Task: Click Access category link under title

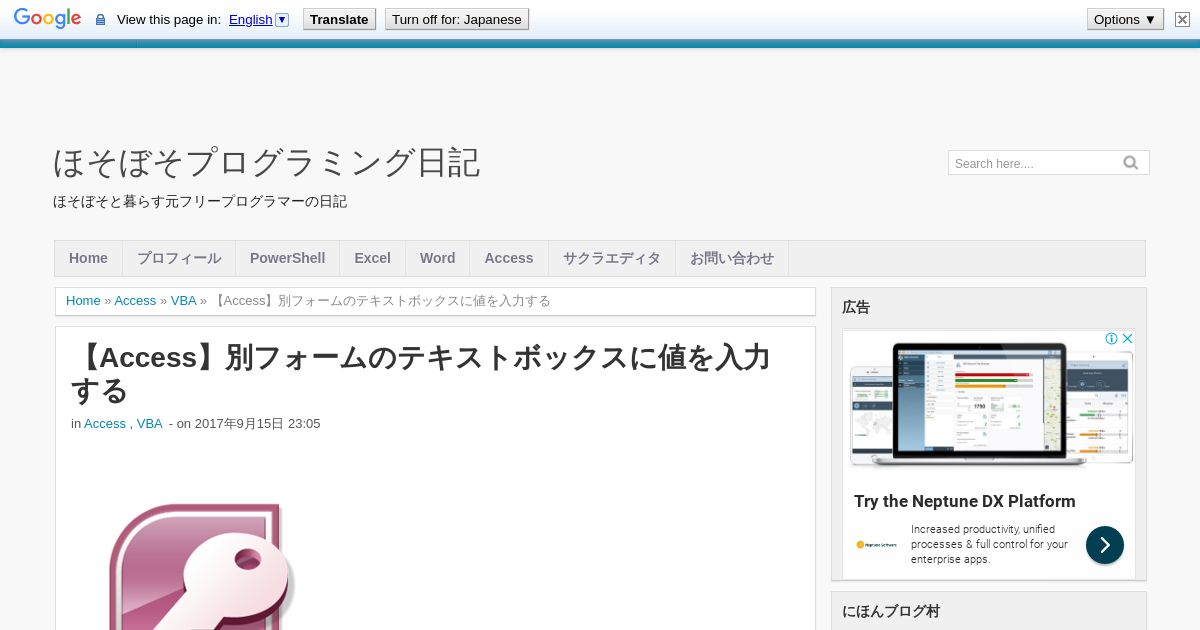Action: (x=105, y=424)
